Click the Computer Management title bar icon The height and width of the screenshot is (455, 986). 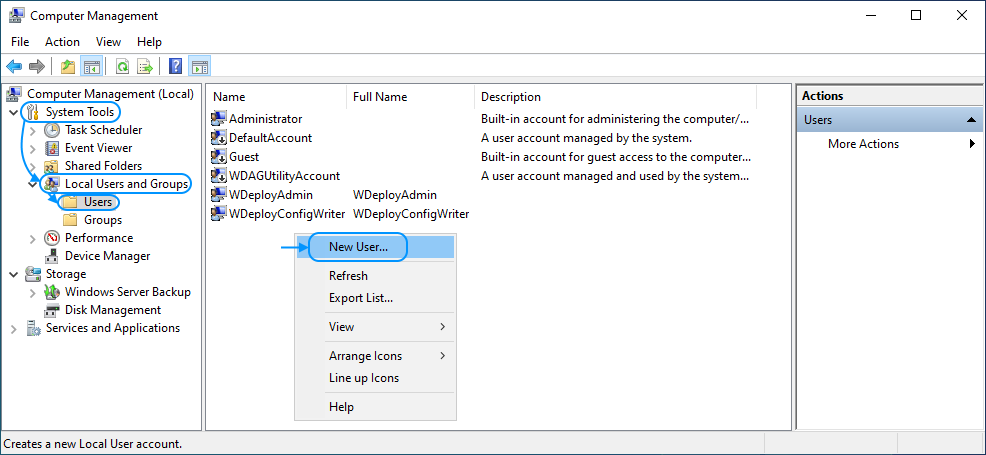point(17,16)
